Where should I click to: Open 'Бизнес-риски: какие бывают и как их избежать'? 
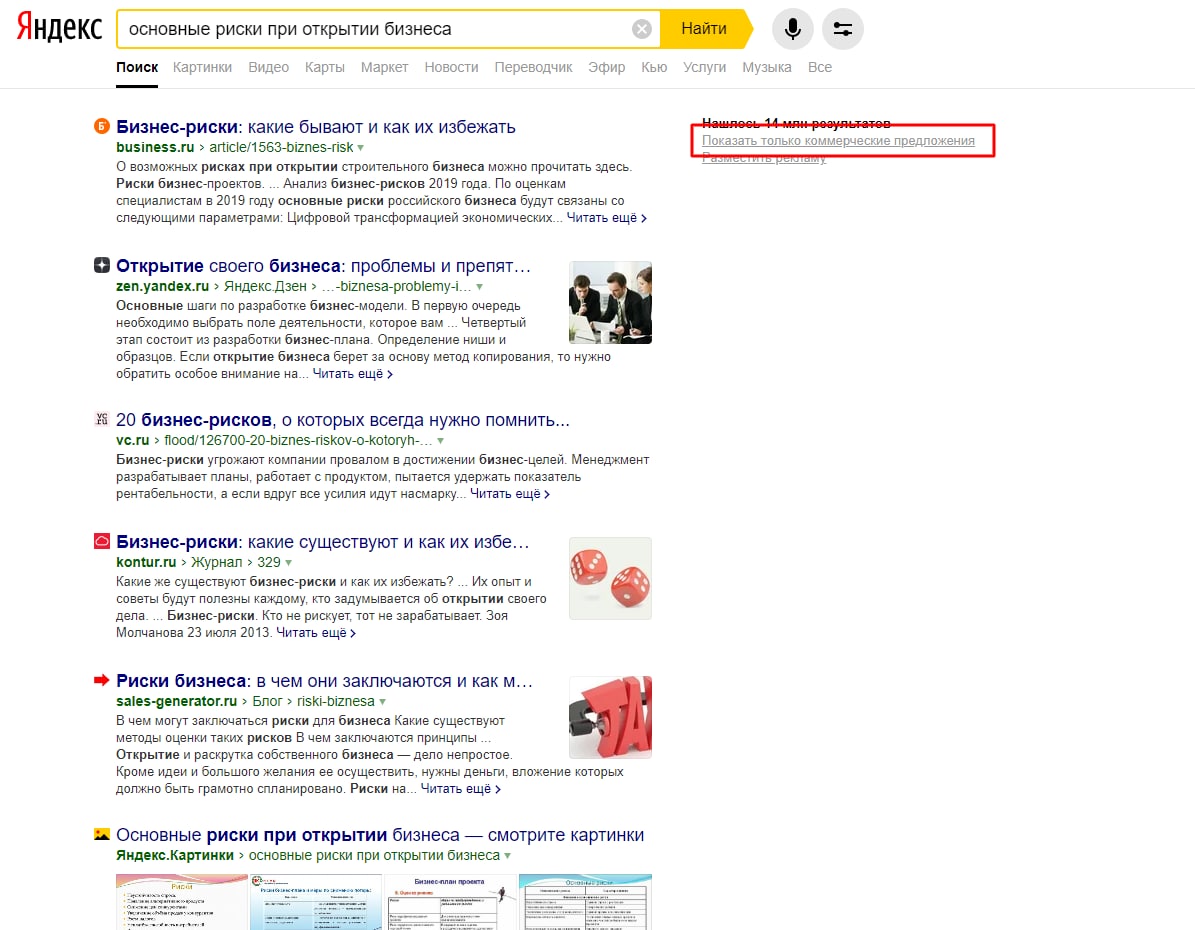click(316, 127)
